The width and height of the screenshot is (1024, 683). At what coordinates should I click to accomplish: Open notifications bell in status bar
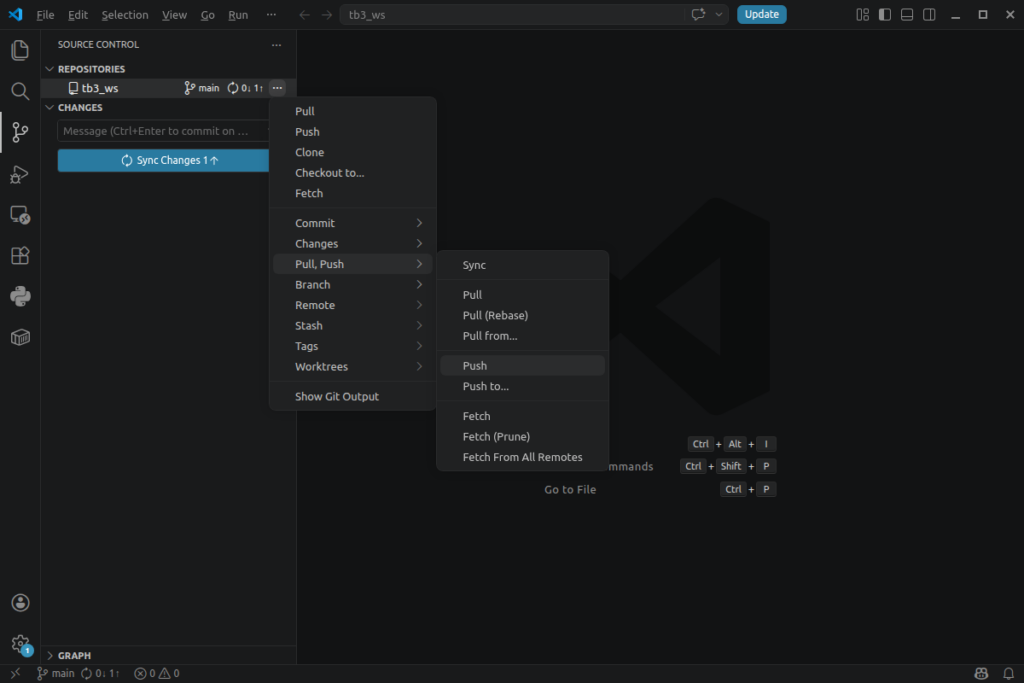tap(1008, 673)
